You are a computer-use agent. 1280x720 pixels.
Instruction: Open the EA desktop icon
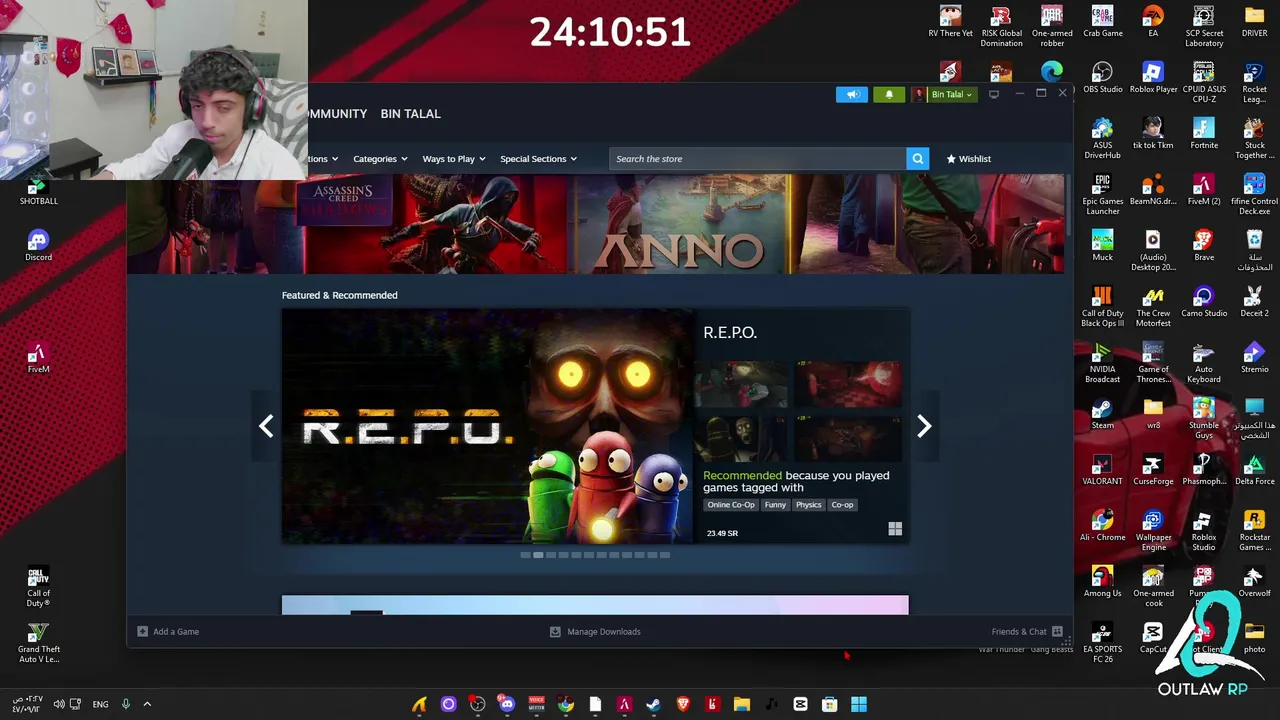1153,22
